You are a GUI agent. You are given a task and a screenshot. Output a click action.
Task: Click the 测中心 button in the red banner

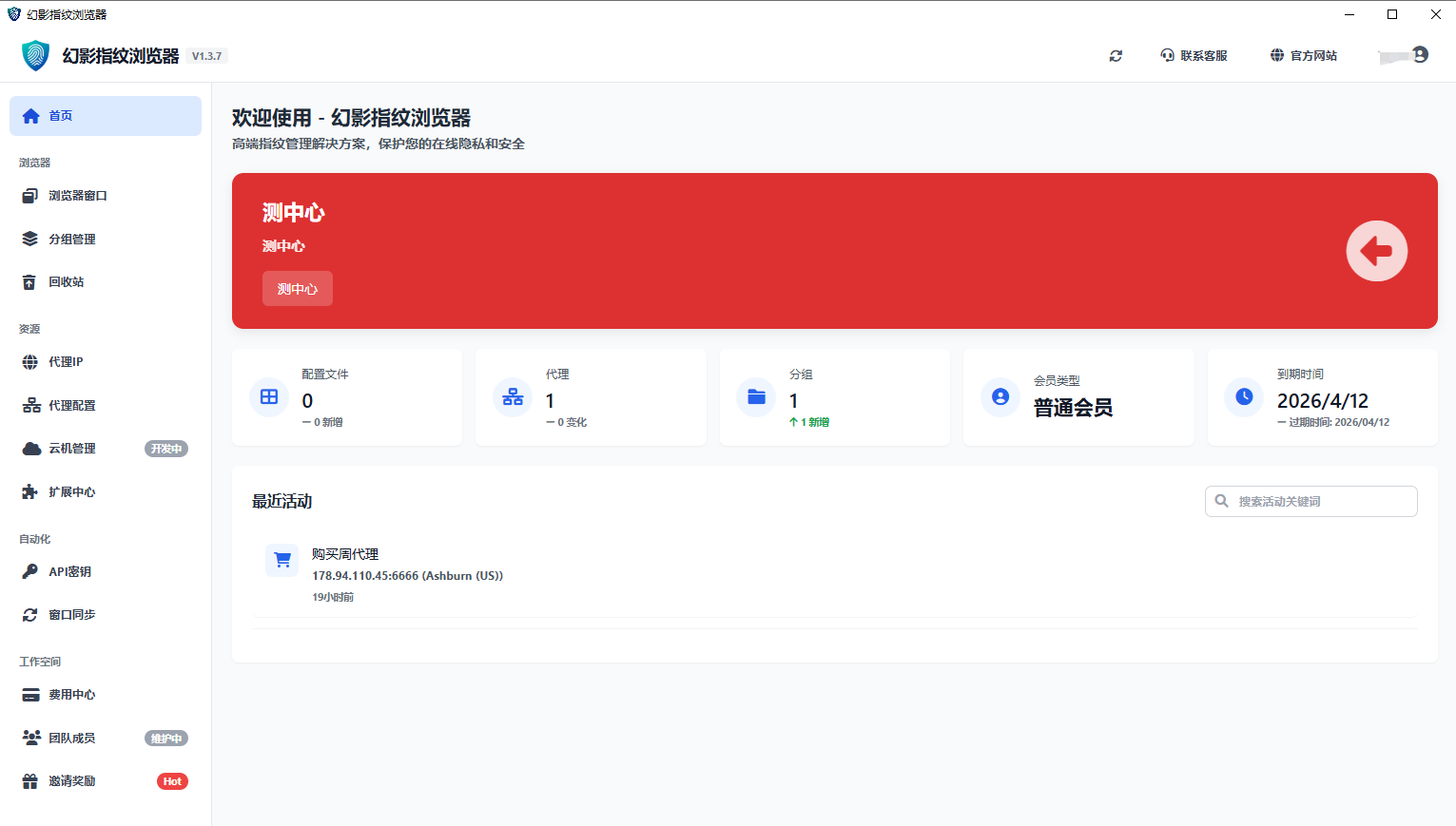[x=297, y=288]
